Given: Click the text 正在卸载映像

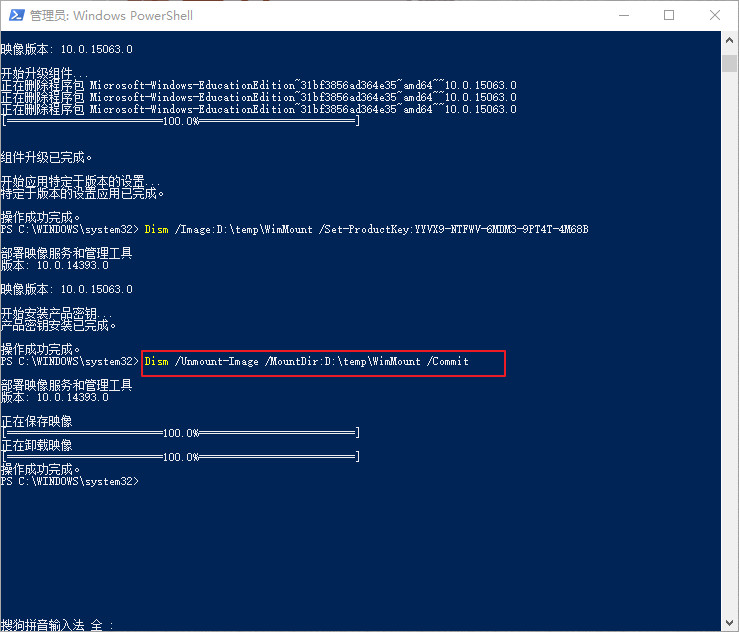Looking at the screenshot, I should coord(37,445).
